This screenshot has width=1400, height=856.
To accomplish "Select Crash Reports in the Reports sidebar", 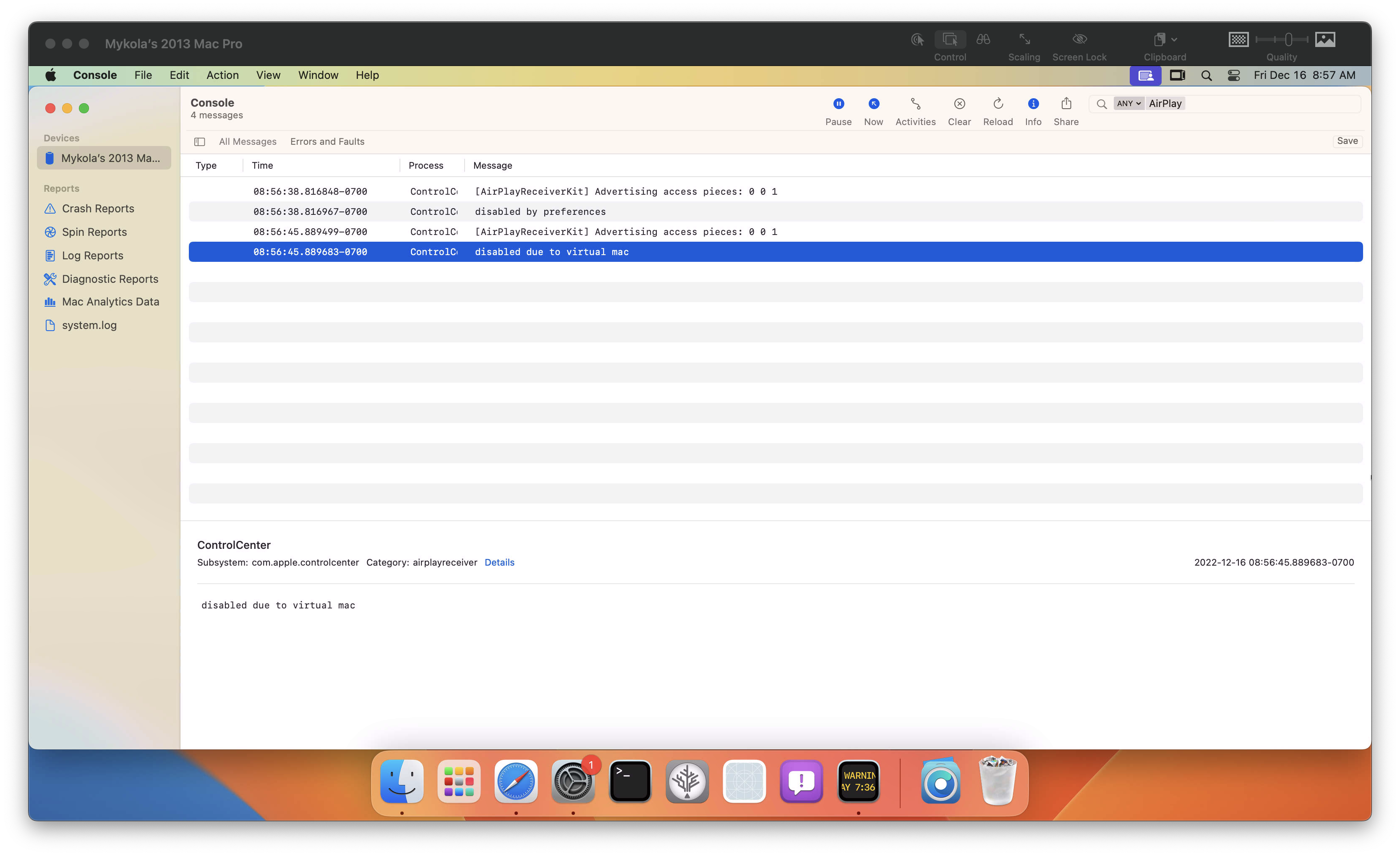I will (98, 209).
